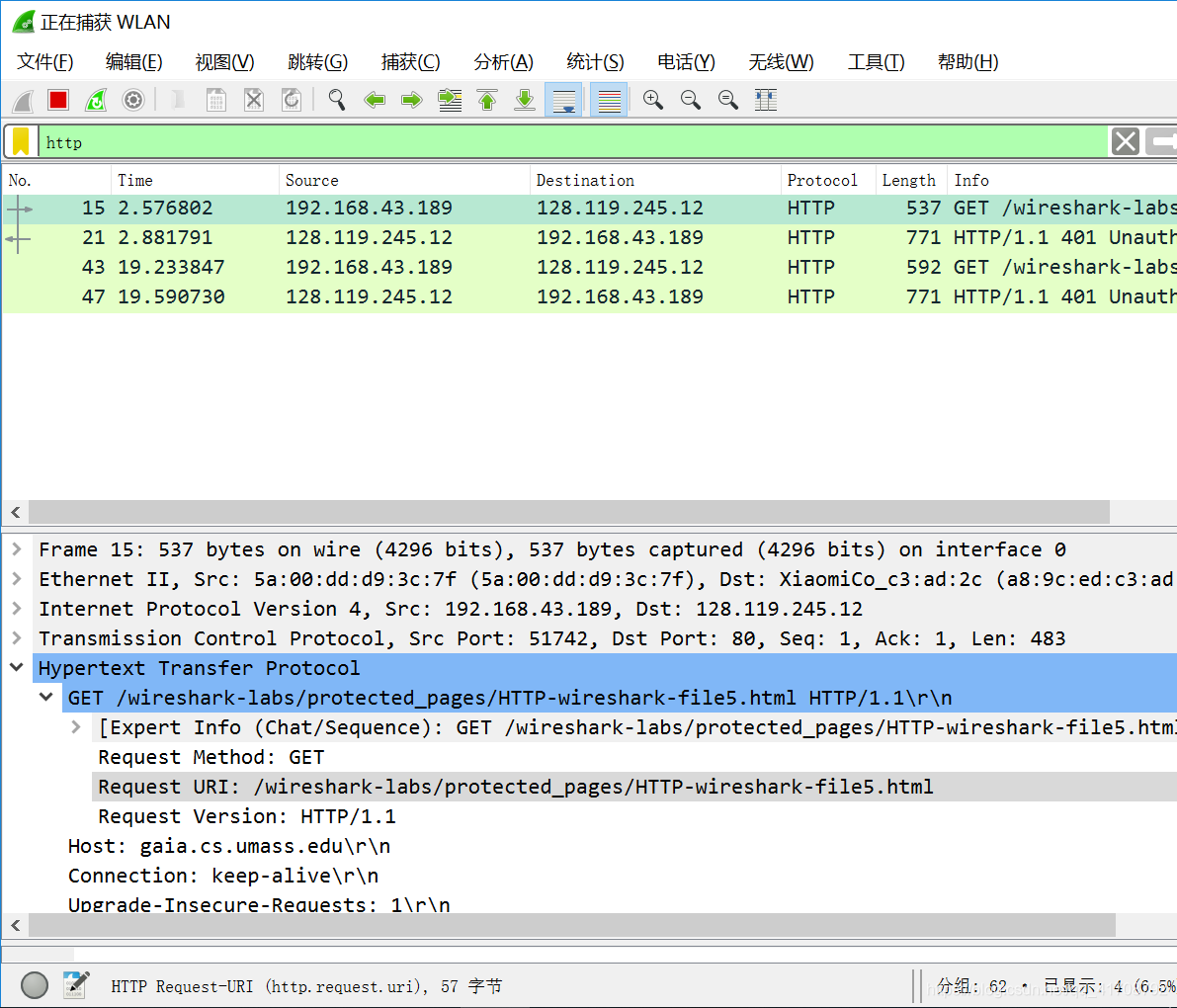Open find packet magnifier icon
Image resolution: width=1177 pixels, height=1008 pixels.
pyautogui.click(x=337, y=100)
